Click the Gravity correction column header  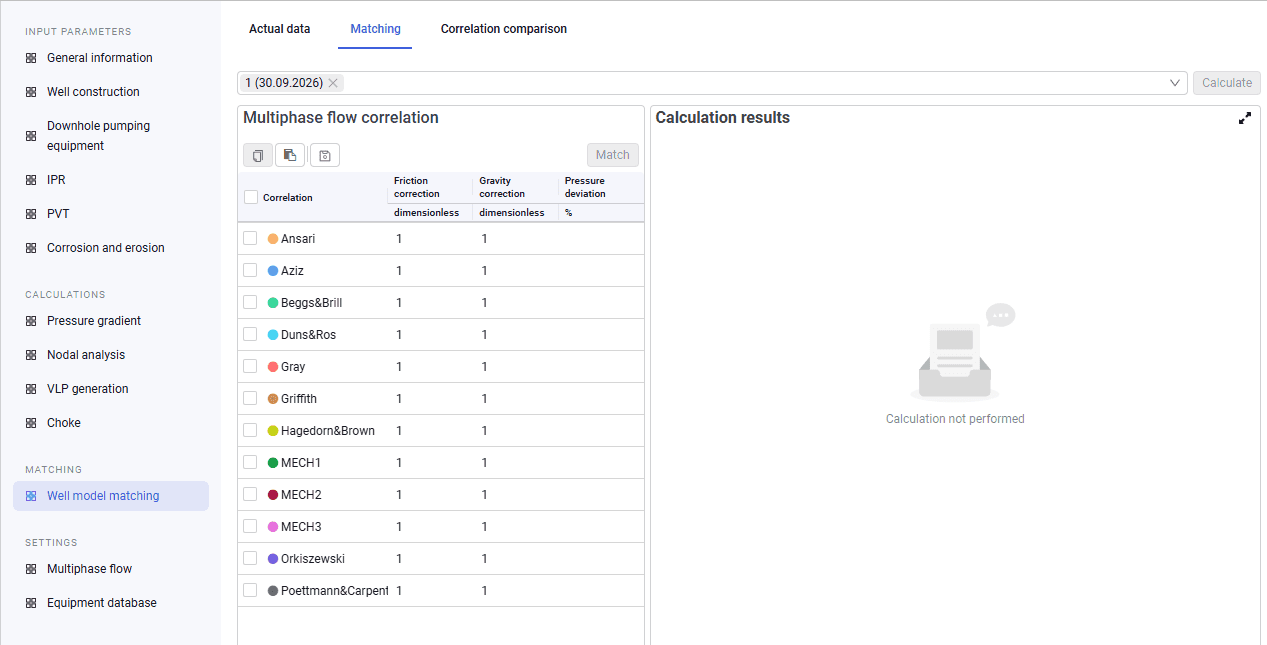[x=502, y=187]
